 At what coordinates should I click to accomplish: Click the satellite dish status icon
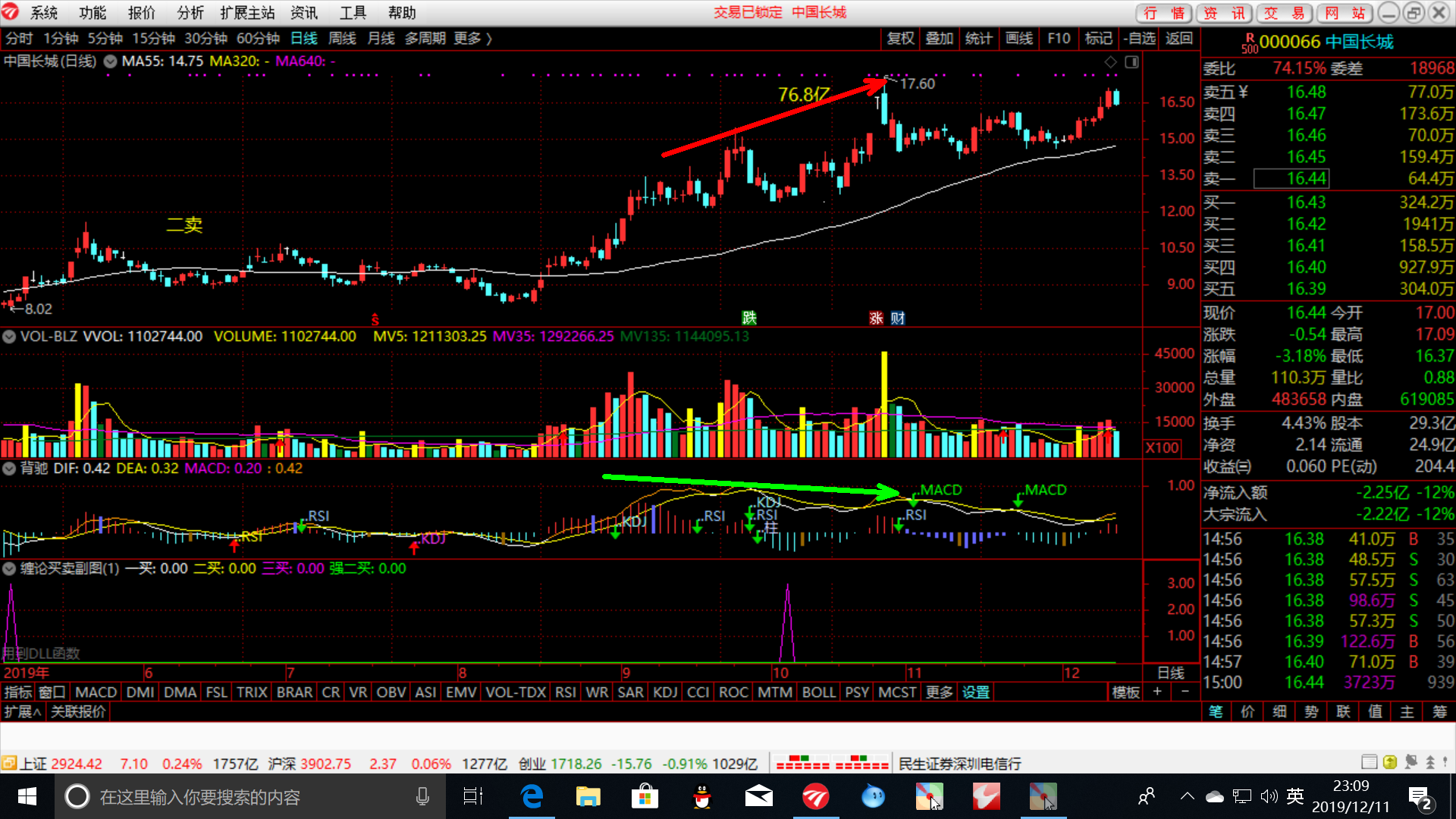pyautogui.click(x=1410, y=762)
